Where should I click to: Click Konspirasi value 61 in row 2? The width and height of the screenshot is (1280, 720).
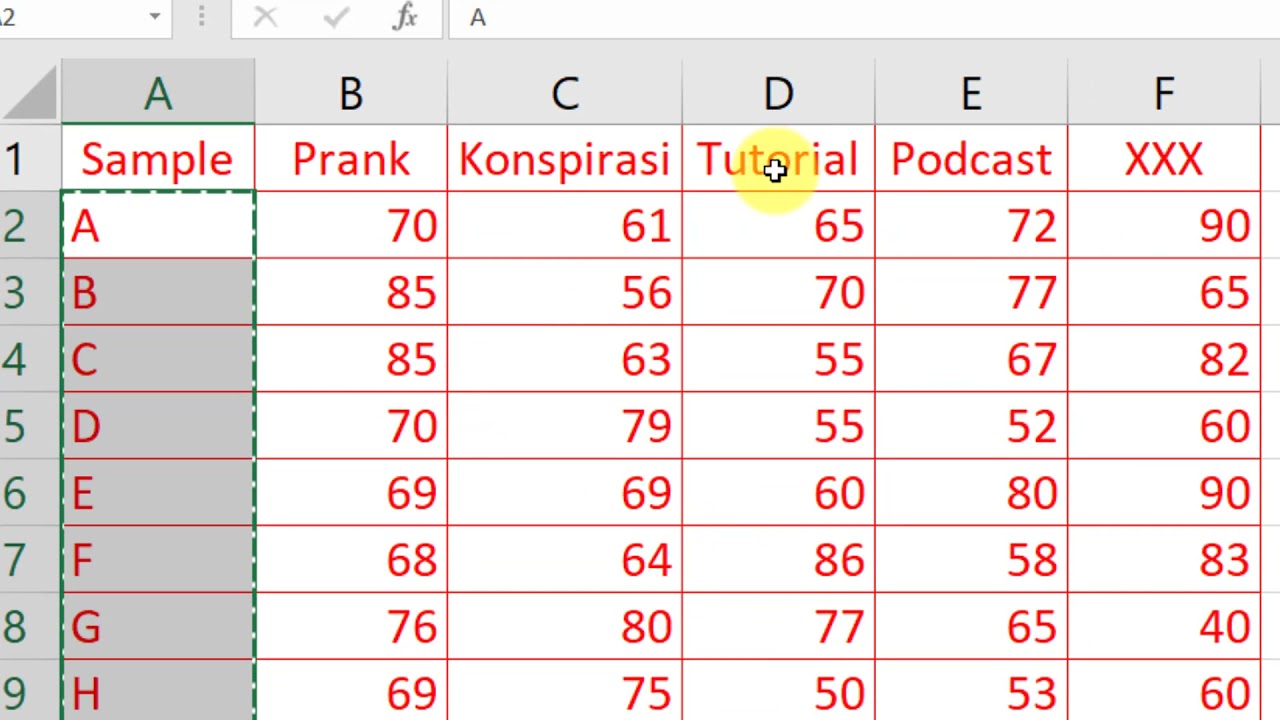(565, 226)
